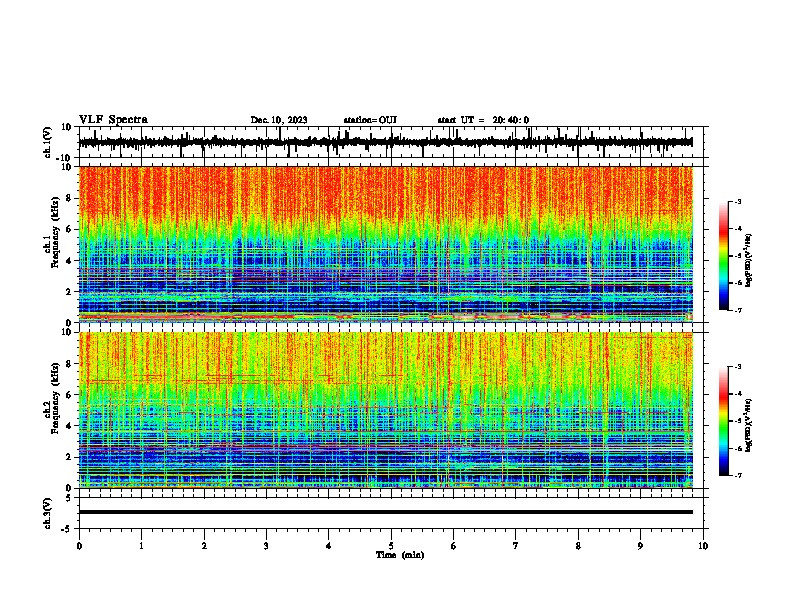Click time axis tick label 8
Viewport: 792px width, 612px height.
coord(578,546)
